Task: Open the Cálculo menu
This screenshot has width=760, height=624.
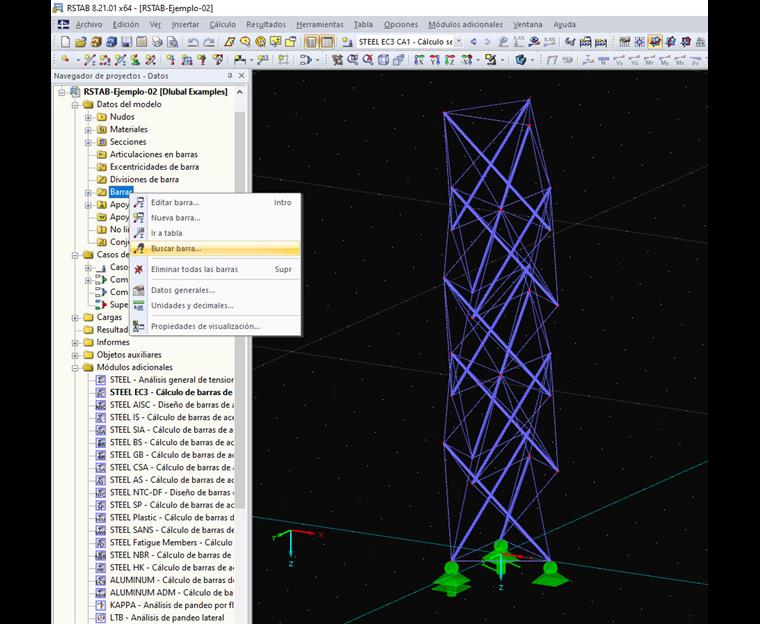Action: 222,24
